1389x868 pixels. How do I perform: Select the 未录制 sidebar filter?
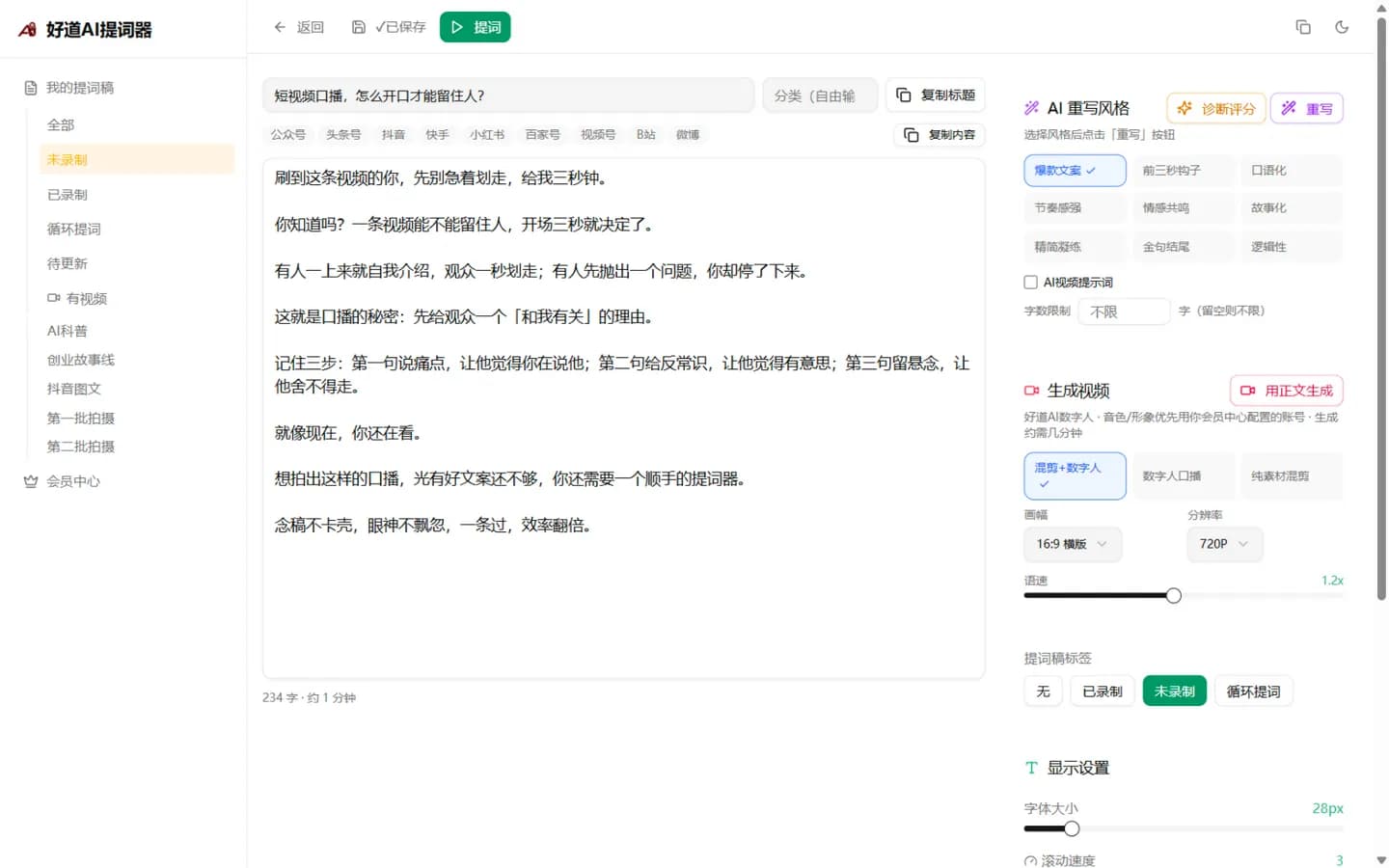click(x=137, y=160)
